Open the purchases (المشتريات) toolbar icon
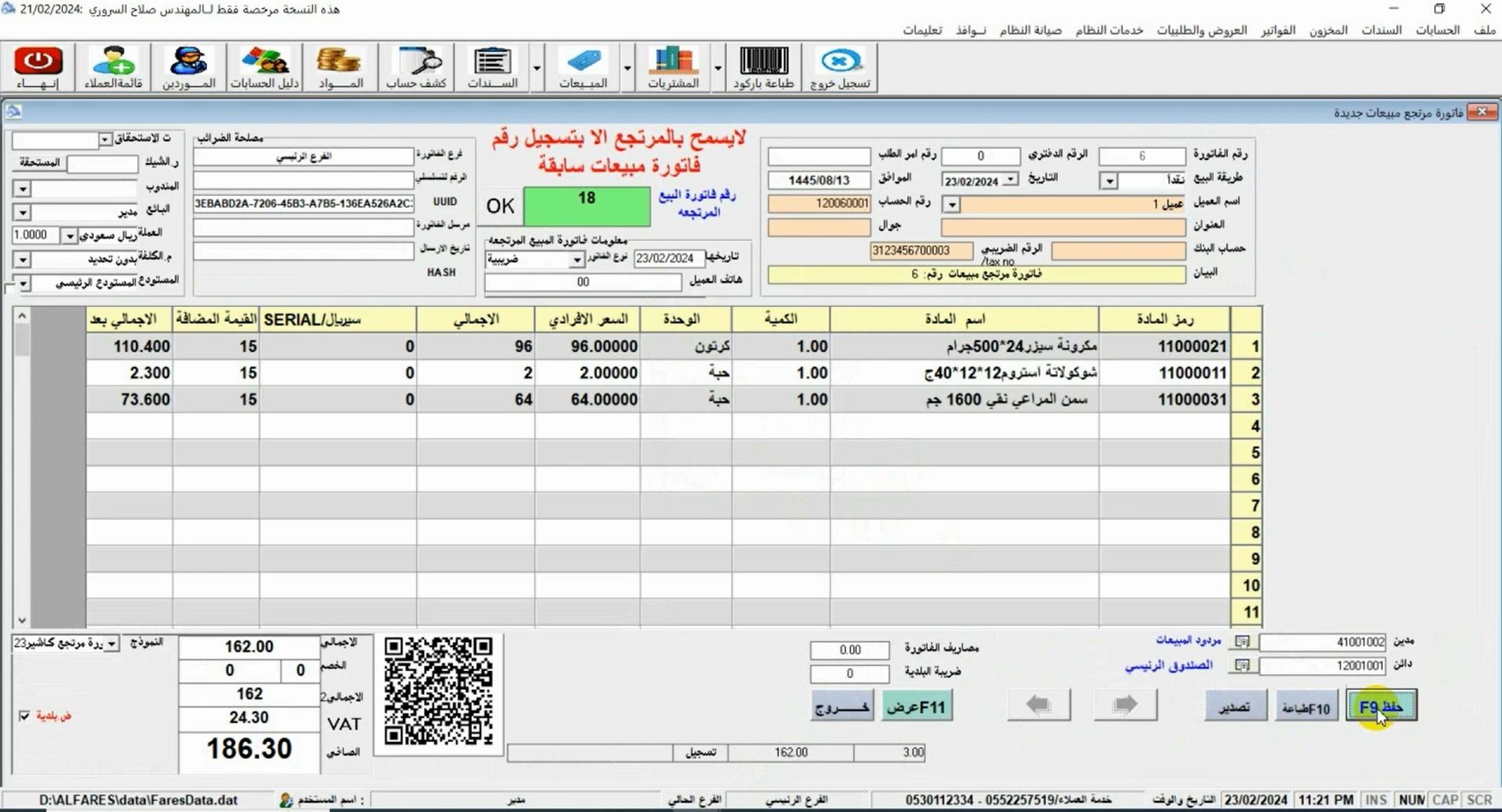The width and height of the screenshot is (1502, 812). tap(673, 68)
